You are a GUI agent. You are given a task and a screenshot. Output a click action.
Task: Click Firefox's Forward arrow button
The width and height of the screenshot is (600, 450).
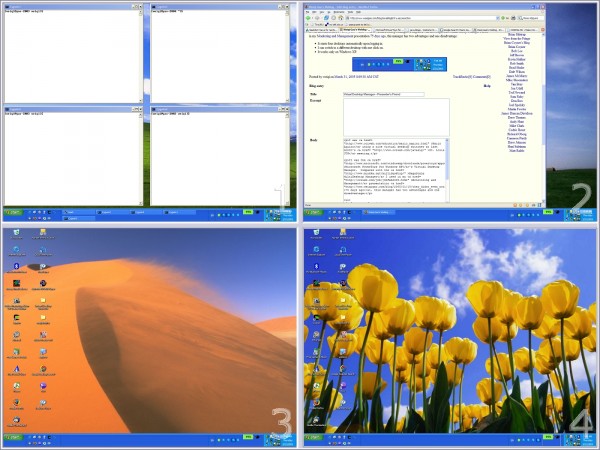point(317,18)
